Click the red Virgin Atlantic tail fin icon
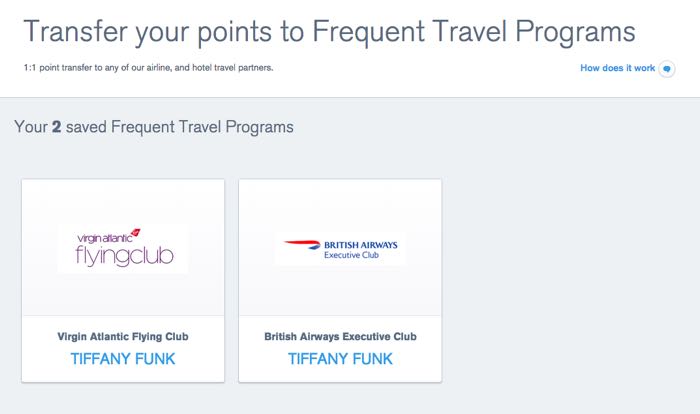The width and height of the screenshot is (700, 414). pyautogui.click(x=136, y=233)
